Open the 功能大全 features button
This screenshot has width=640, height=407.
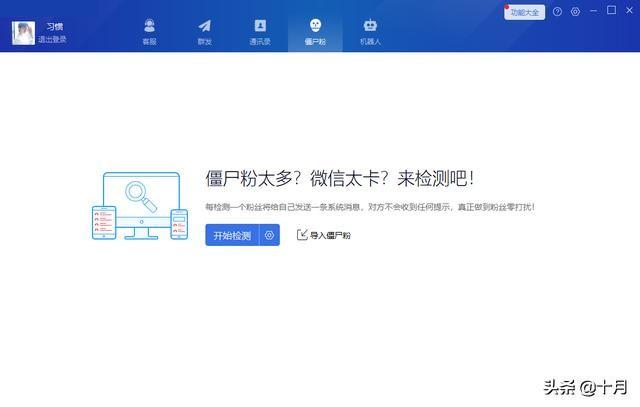[524, 12]
